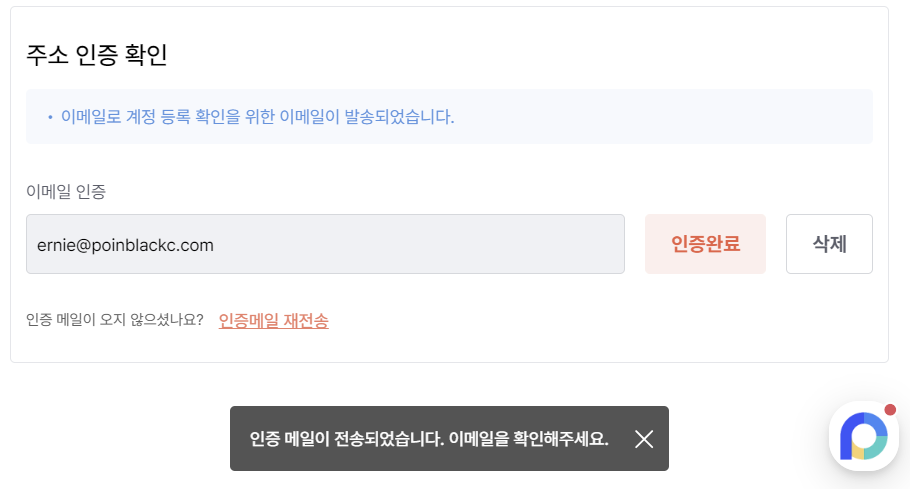The width and height of the screenshot is (910, 489).
Task: Click the 인증 메일이 전송되었습니다 toast message
Action: 347,439
